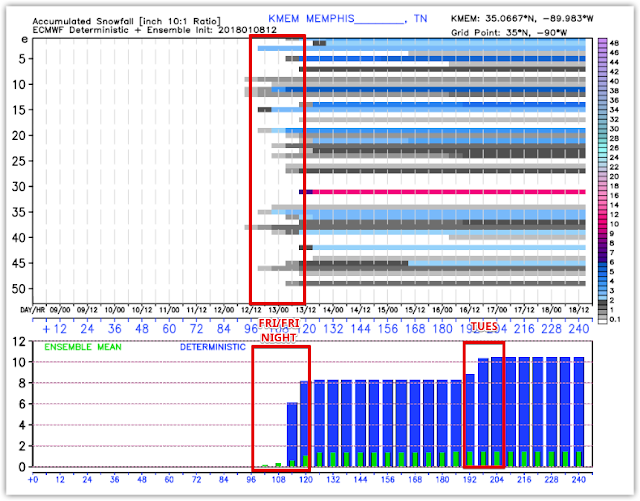
Task: Click the large blue '168' forecast hour label
Action: (415, 329)
